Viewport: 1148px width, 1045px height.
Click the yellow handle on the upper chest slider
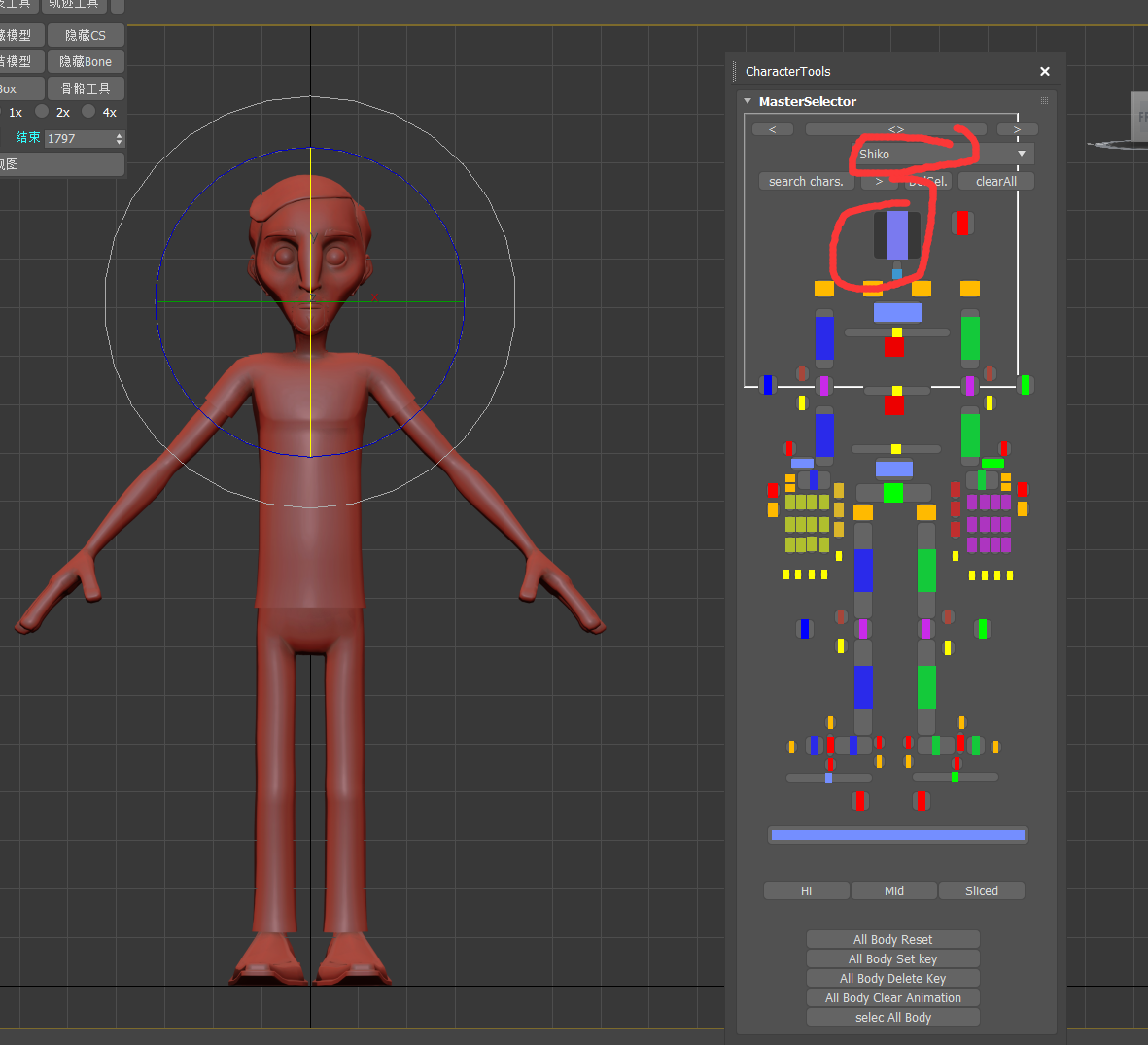click(x=897, y=332)
